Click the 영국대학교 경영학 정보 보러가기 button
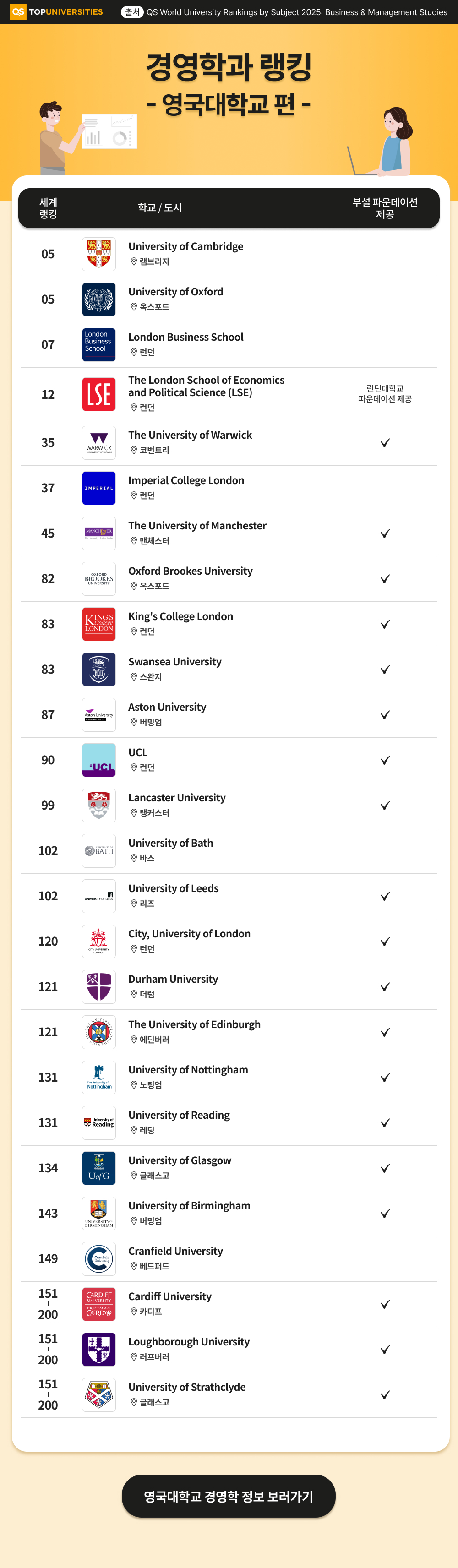The height and width of the screenshot is (1568, 458). click(x=229, y=1496)
